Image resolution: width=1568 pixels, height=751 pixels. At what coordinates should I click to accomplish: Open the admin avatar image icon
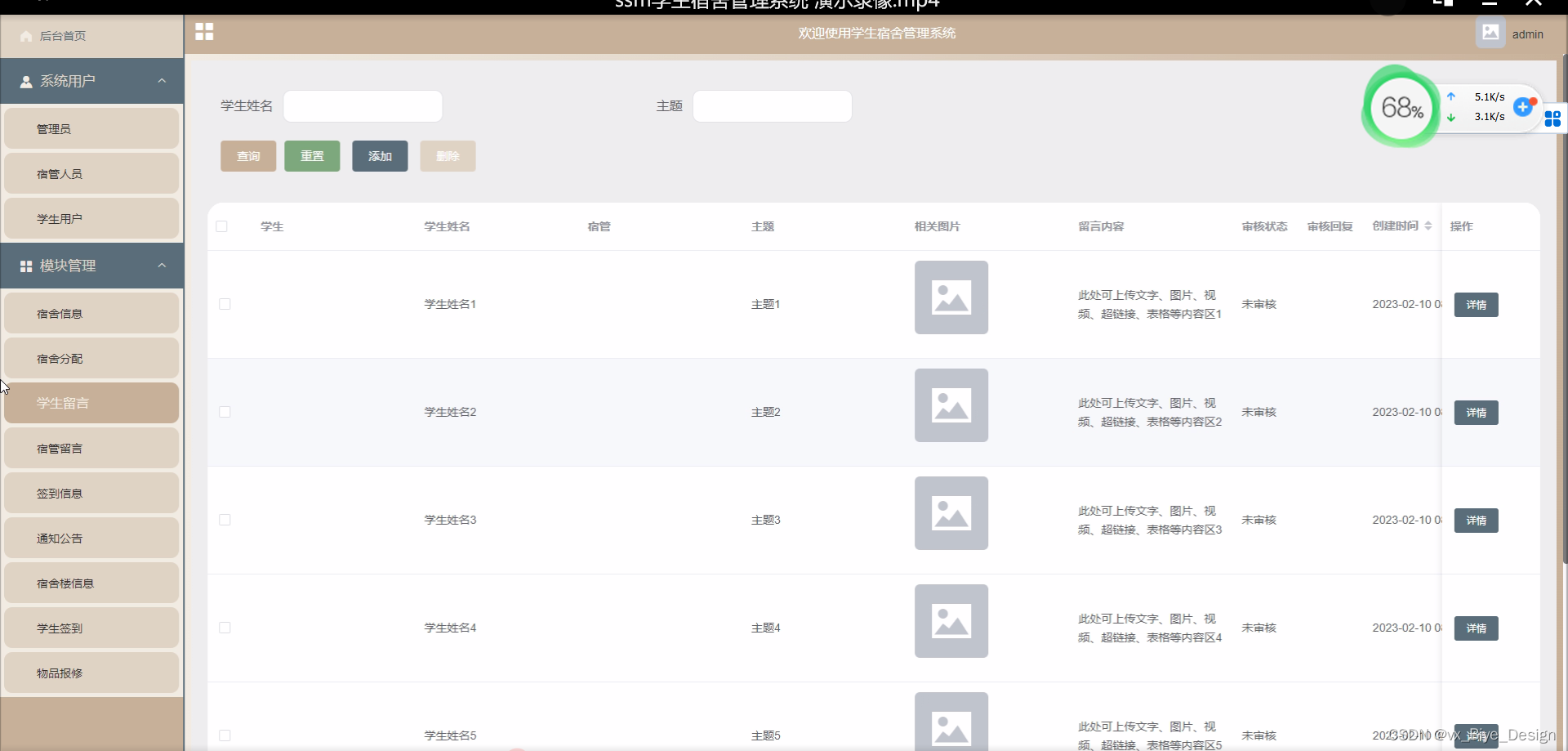click(x=1490, y=33)
